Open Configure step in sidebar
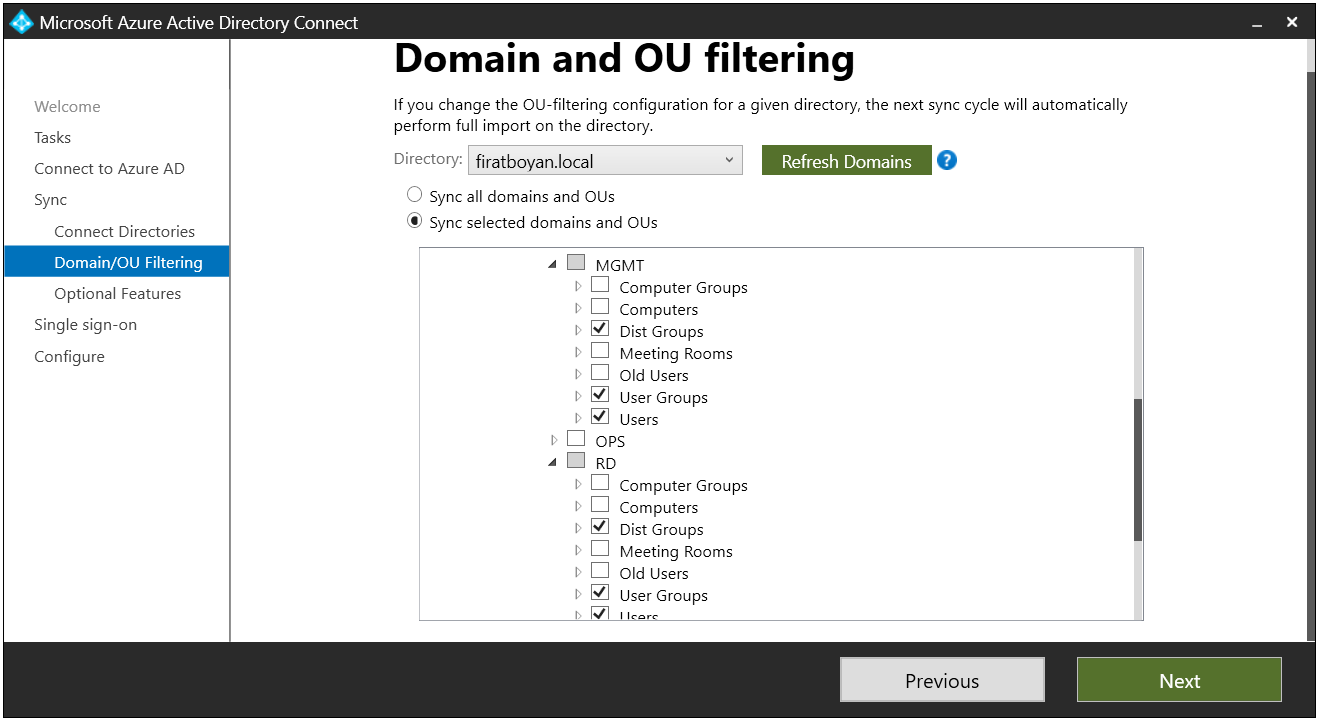 pos(69,356)
